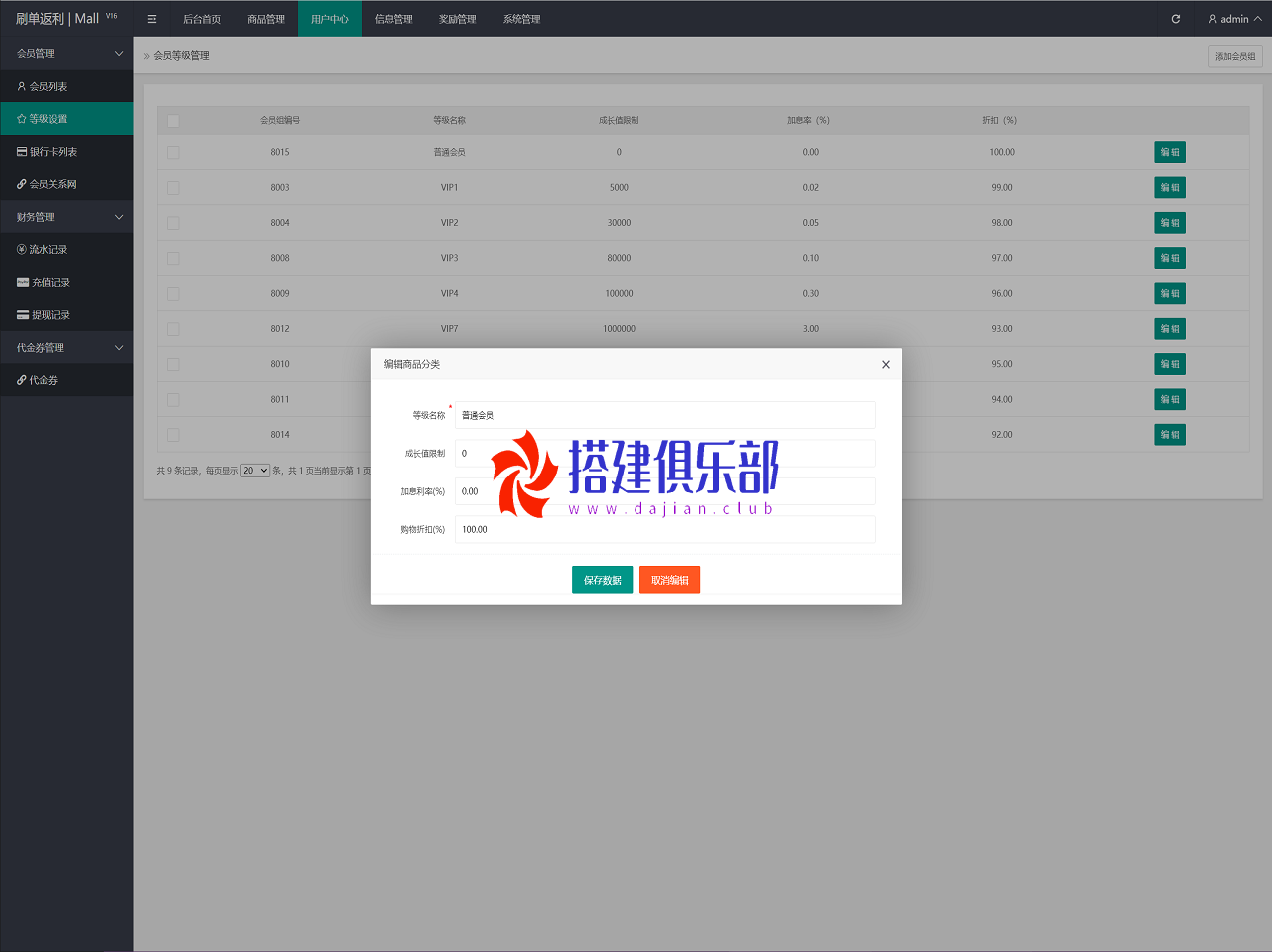Go to 后台首页 in top menu
The height and width of the screenshot is (952, 1272).
pos(202,19)
